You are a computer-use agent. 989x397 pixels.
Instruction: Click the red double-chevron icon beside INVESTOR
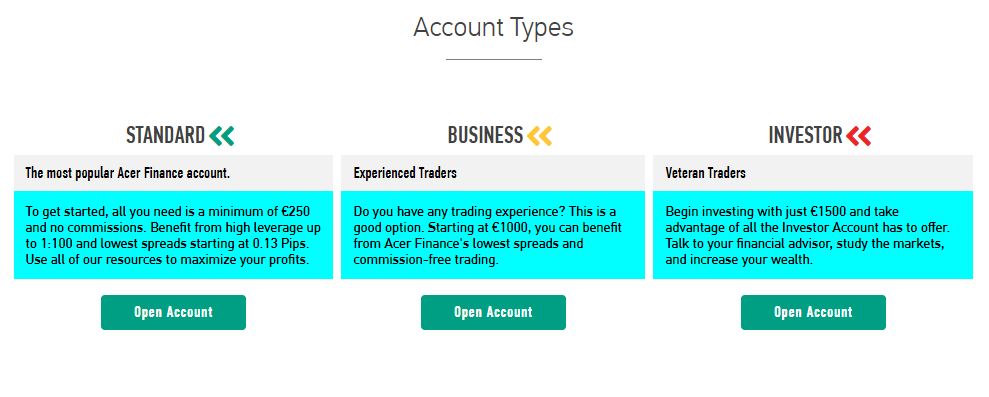click(858, 136)
